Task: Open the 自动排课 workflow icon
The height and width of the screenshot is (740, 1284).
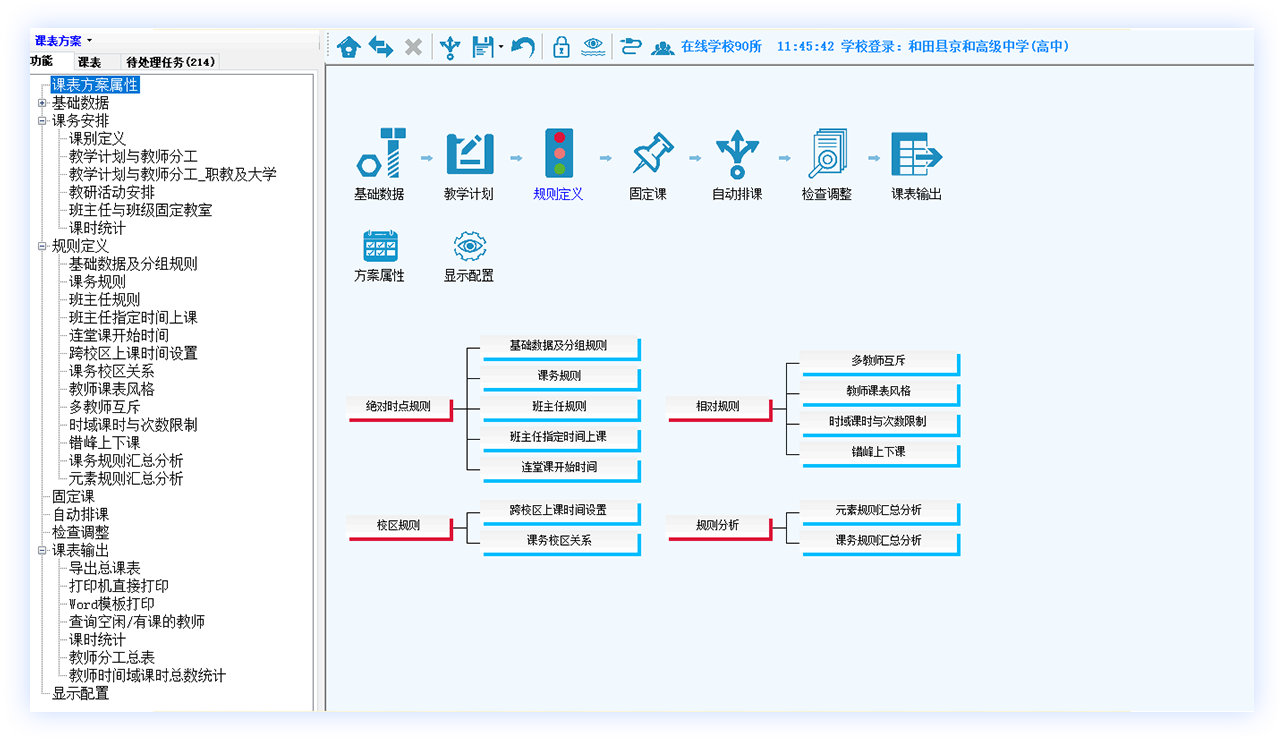Action: [x=737, y=155]
